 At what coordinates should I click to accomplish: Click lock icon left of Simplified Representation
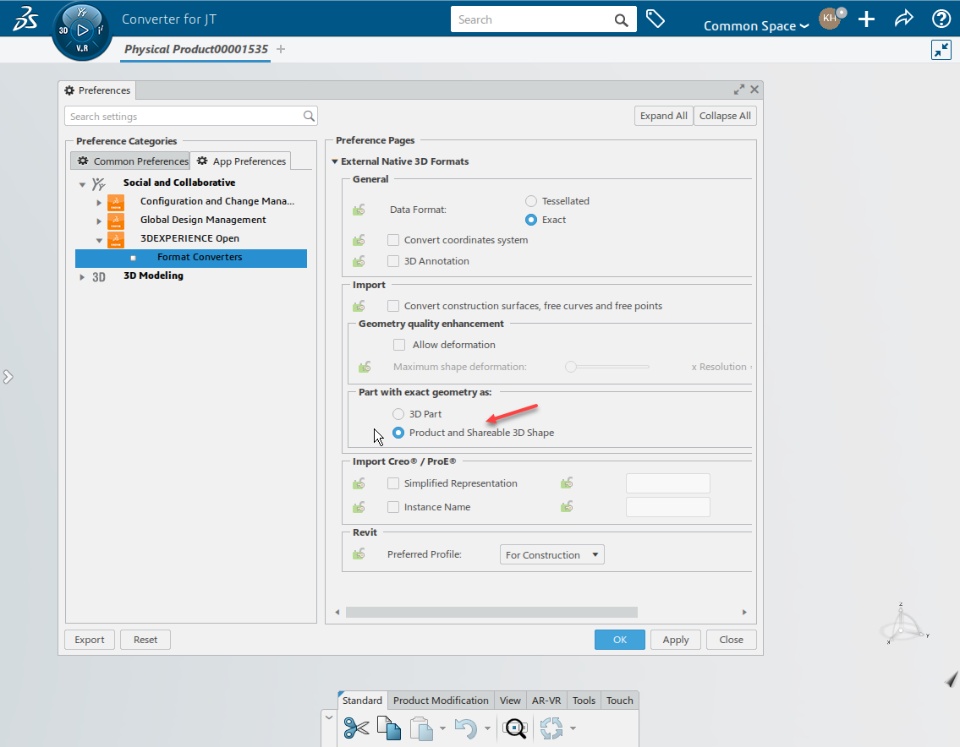click(x=359, y=484)
